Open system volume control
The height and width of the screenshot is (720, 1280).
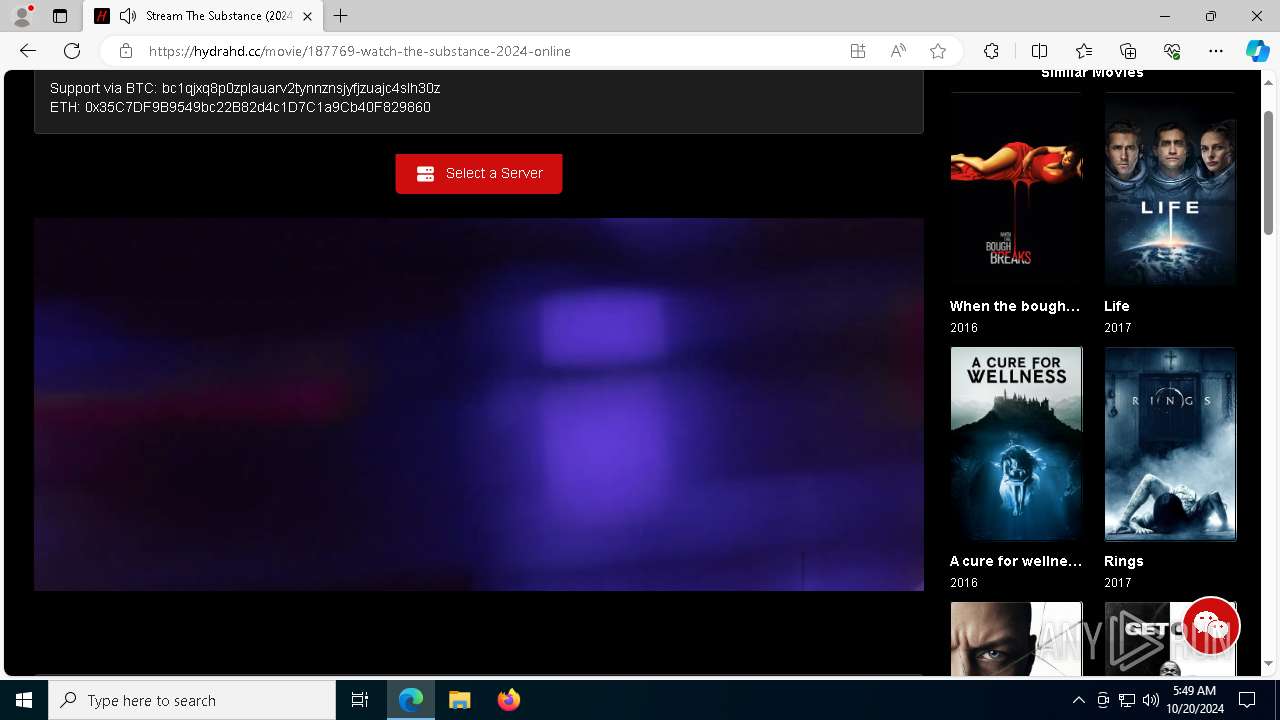(x=1151, y=700)
